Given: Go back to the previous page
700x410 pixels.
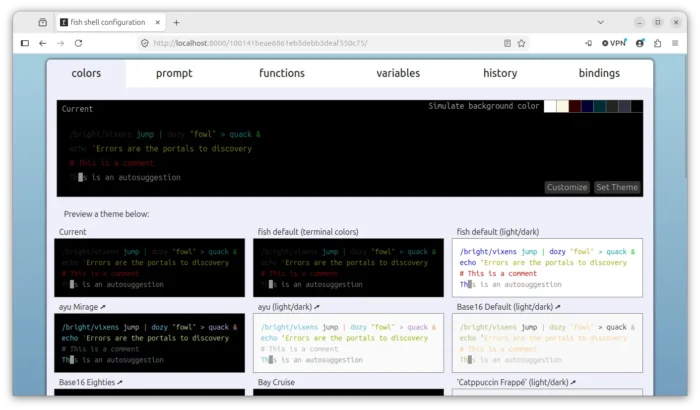Looking at the screenshot, I should (x=42, y=43).
